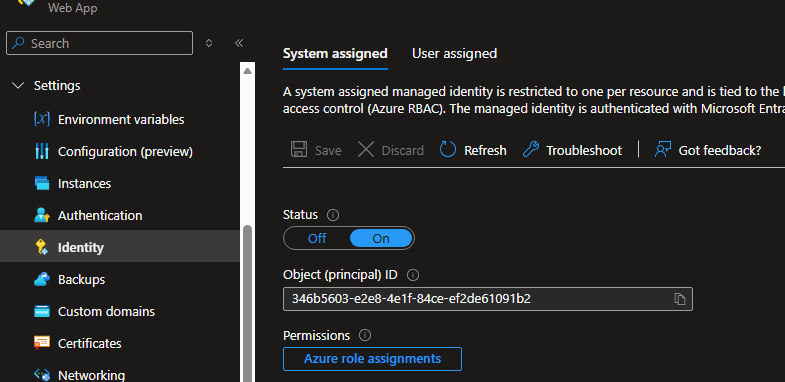Click the Certificates icon

coord(42,343)
